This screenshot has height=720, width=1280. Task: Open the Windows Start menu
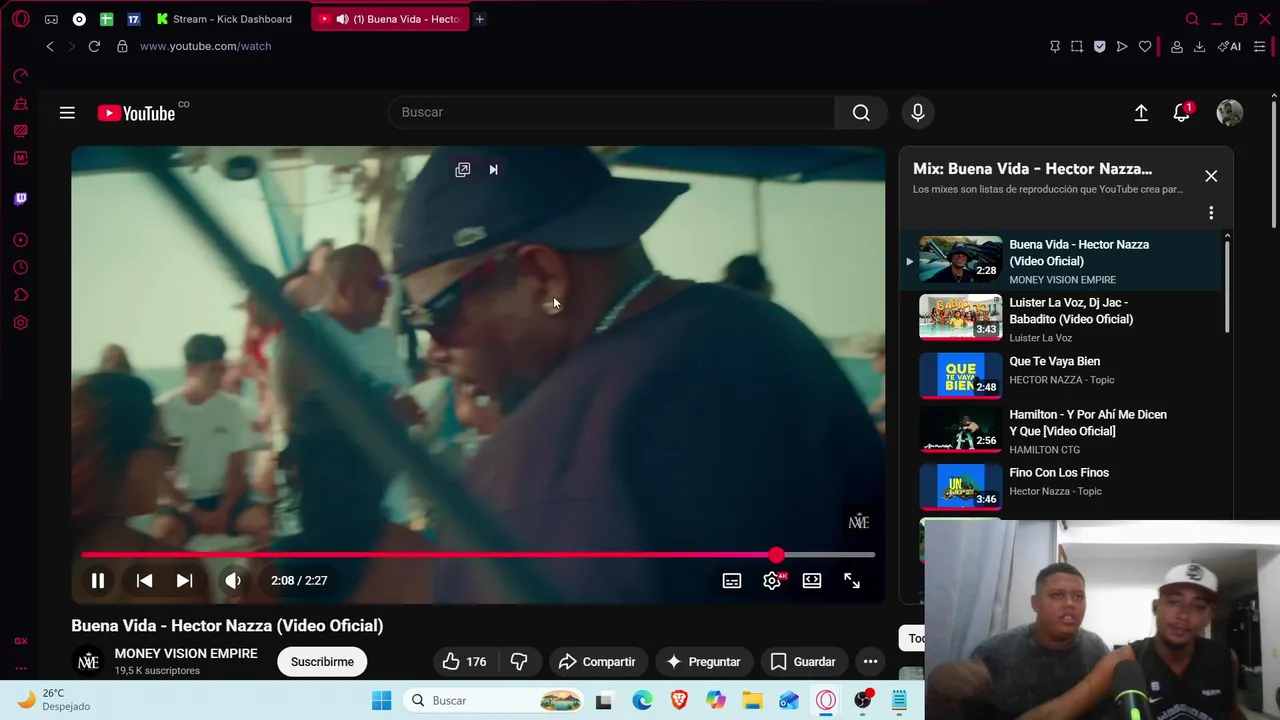coord(382,700)
